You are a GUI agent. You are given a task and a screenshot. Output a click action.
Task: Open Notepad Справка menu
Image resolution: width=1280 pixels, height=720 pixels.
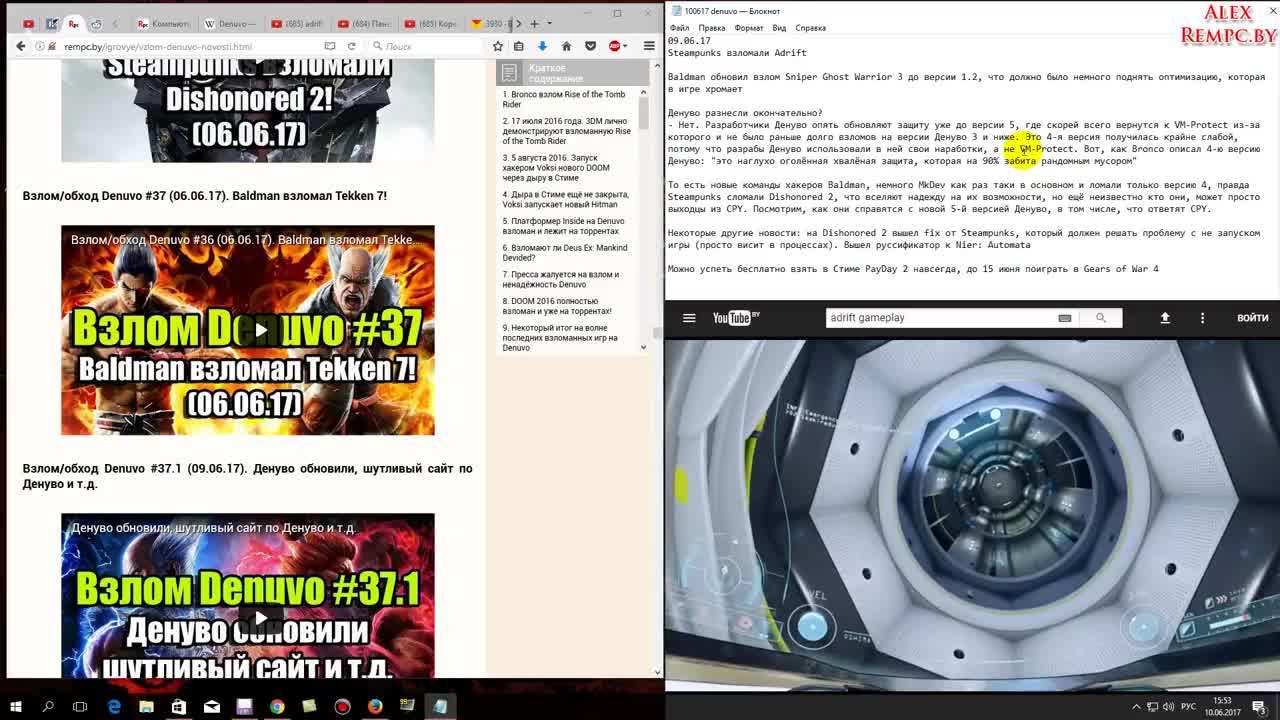tap(811, 28)
